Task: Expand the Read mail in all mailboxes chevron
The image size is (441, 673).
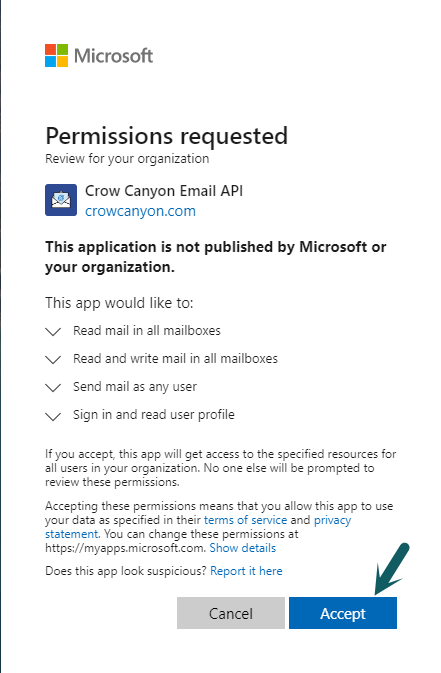Action: click(53, 332)
